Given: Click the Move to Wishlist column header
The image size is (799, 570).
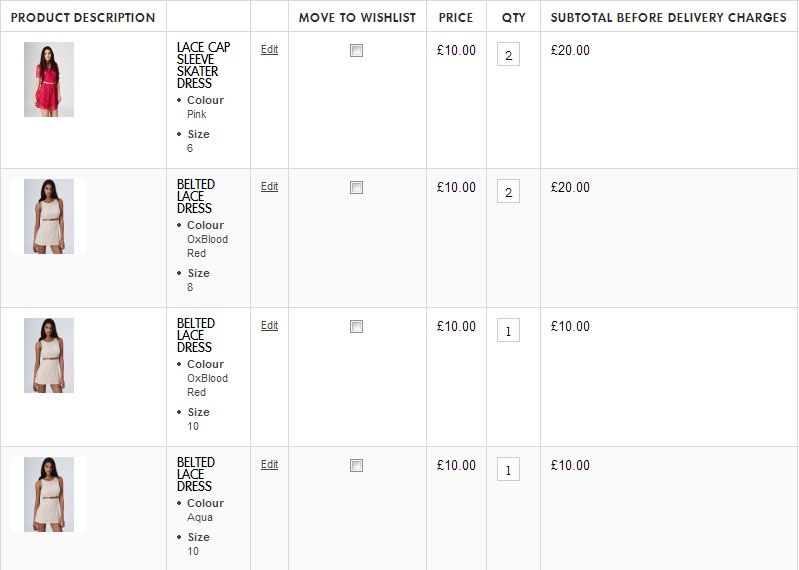Looking at the screenshot, I should click(357, 18).
